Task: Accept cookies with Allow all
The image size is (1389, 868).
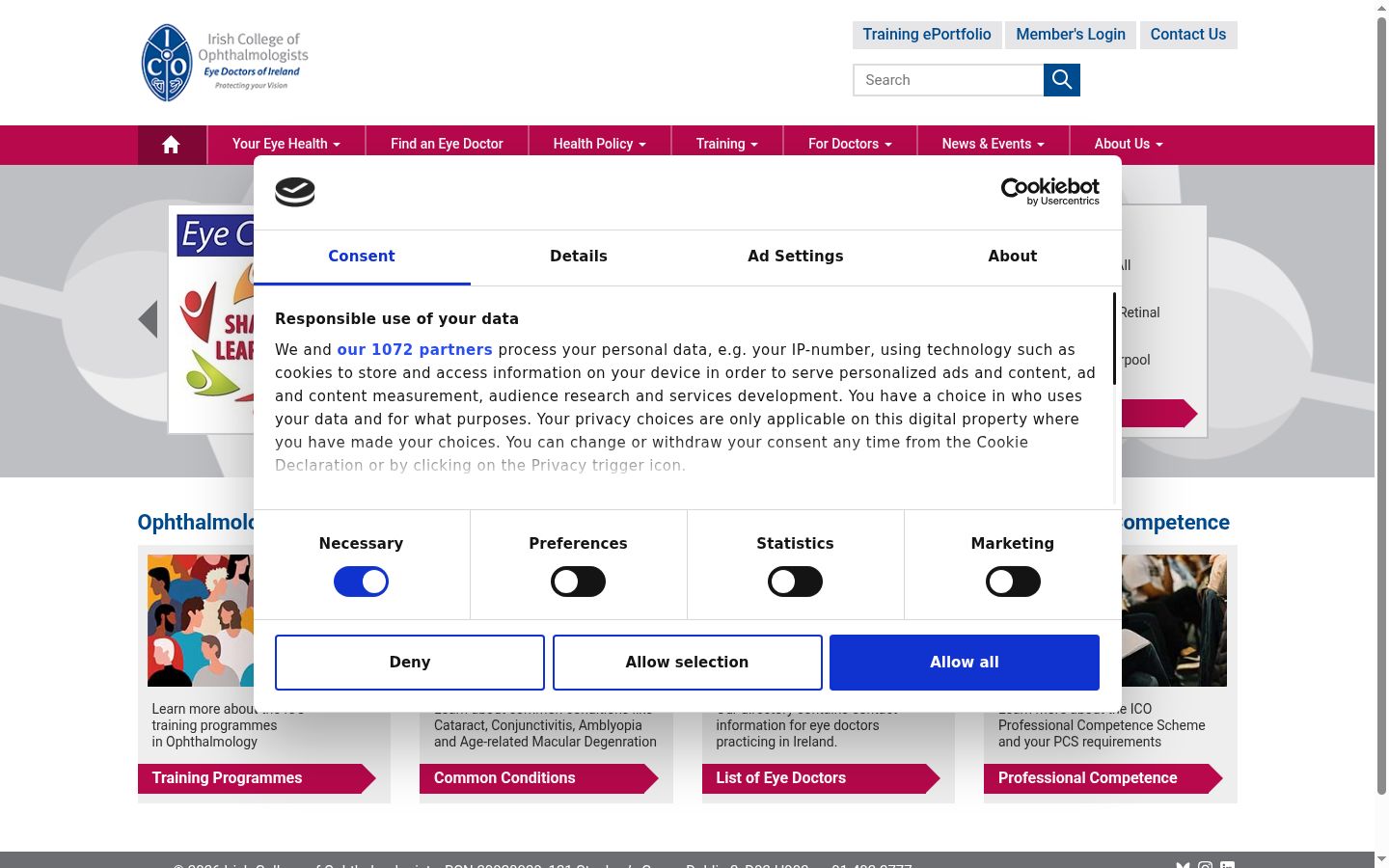Action: coord(965,663)
